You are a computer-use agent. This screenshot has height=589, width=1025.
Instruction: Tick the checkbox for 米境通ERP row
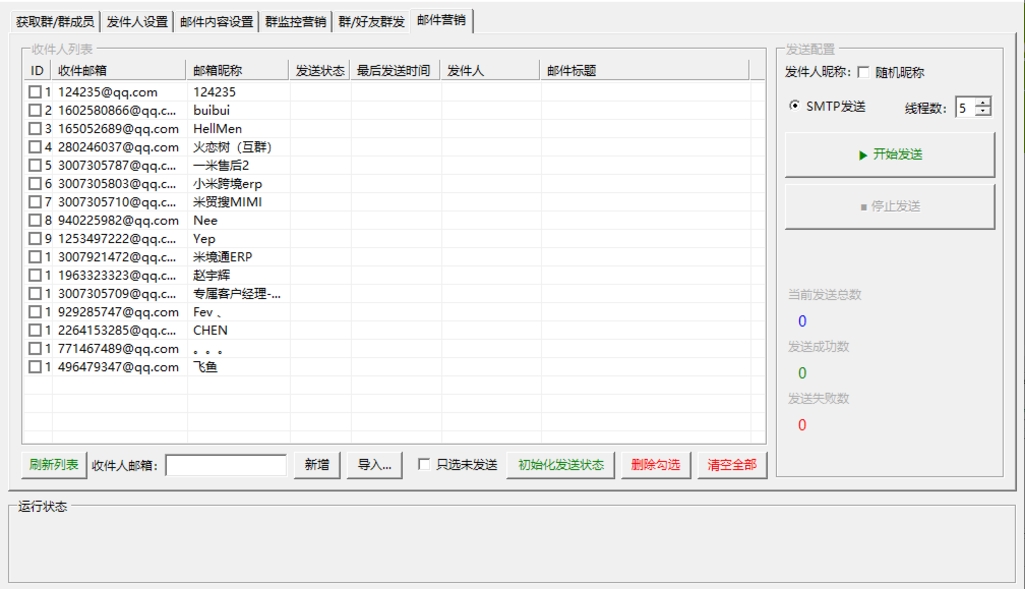point(35,257)
